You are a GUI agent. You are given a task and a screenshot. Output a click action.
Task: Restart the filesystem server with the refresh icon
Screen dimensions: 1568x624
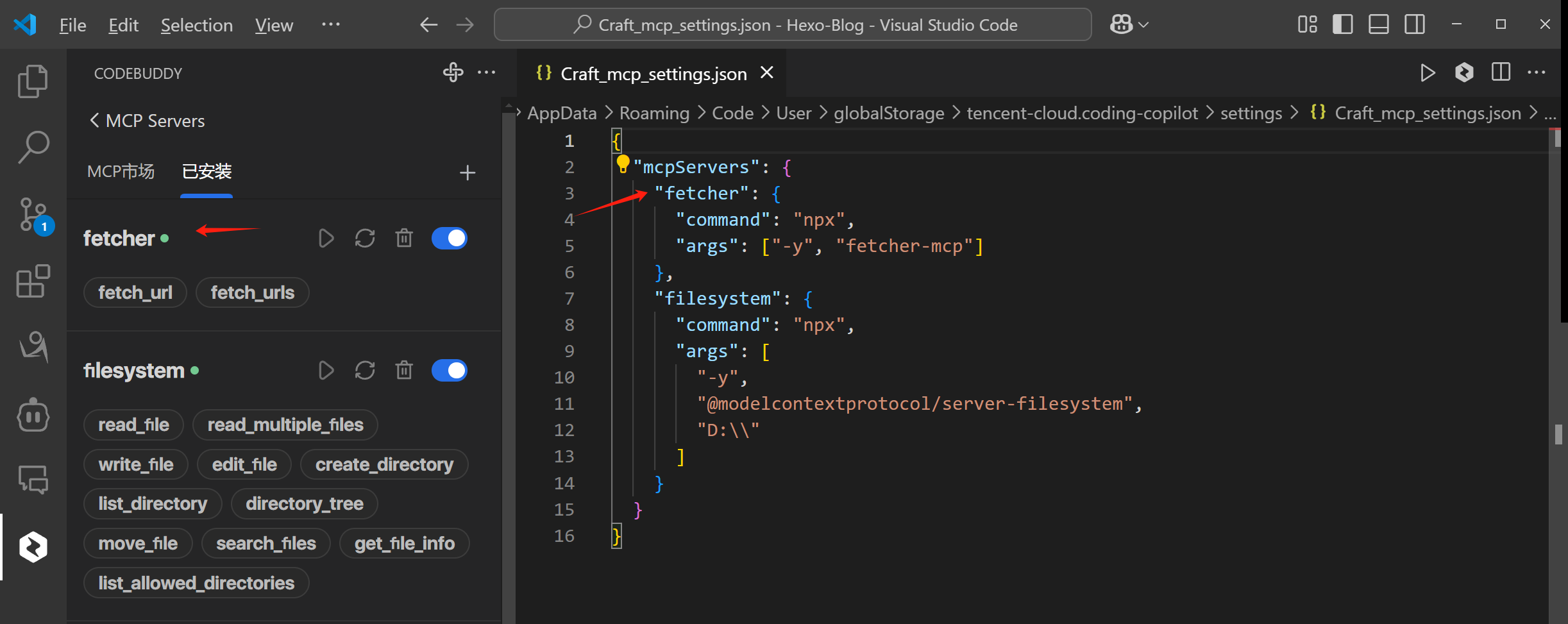[x=364, y=370]
